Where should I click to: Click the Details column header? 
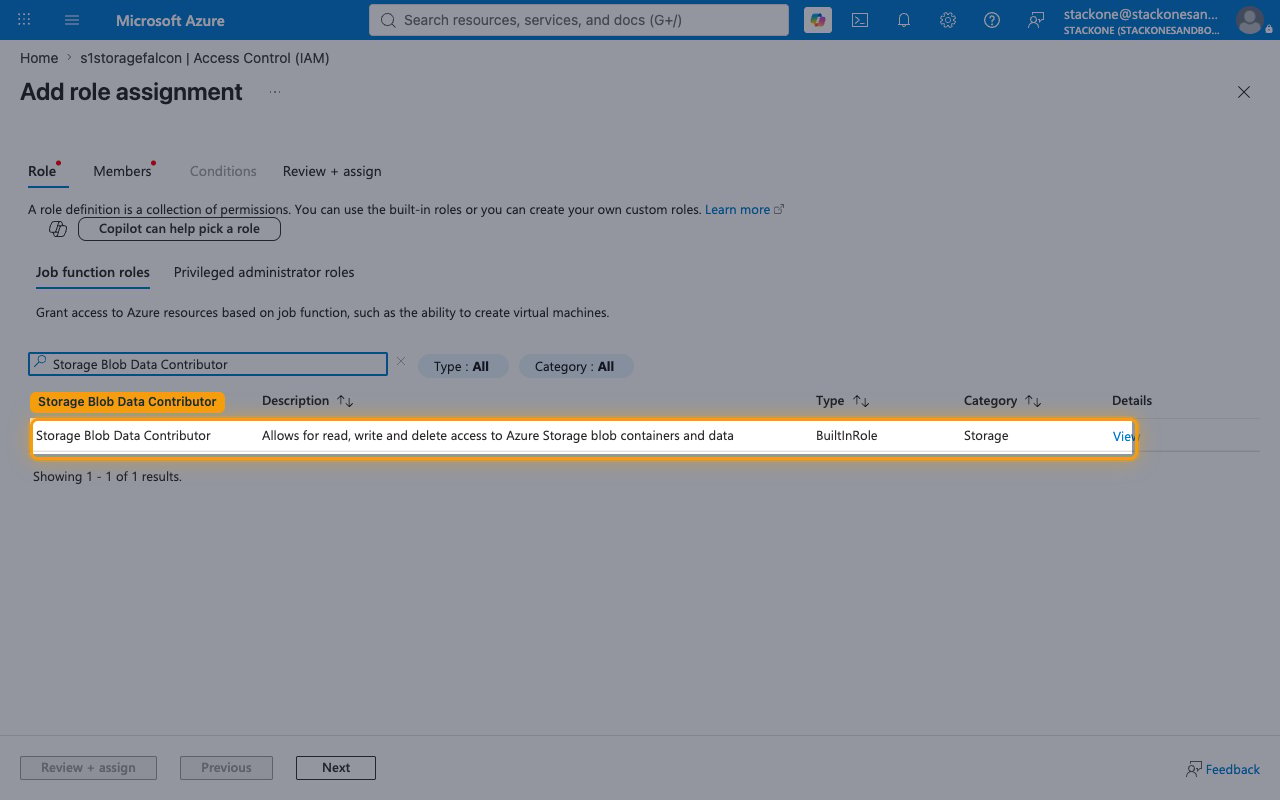tap(1132, 401)
